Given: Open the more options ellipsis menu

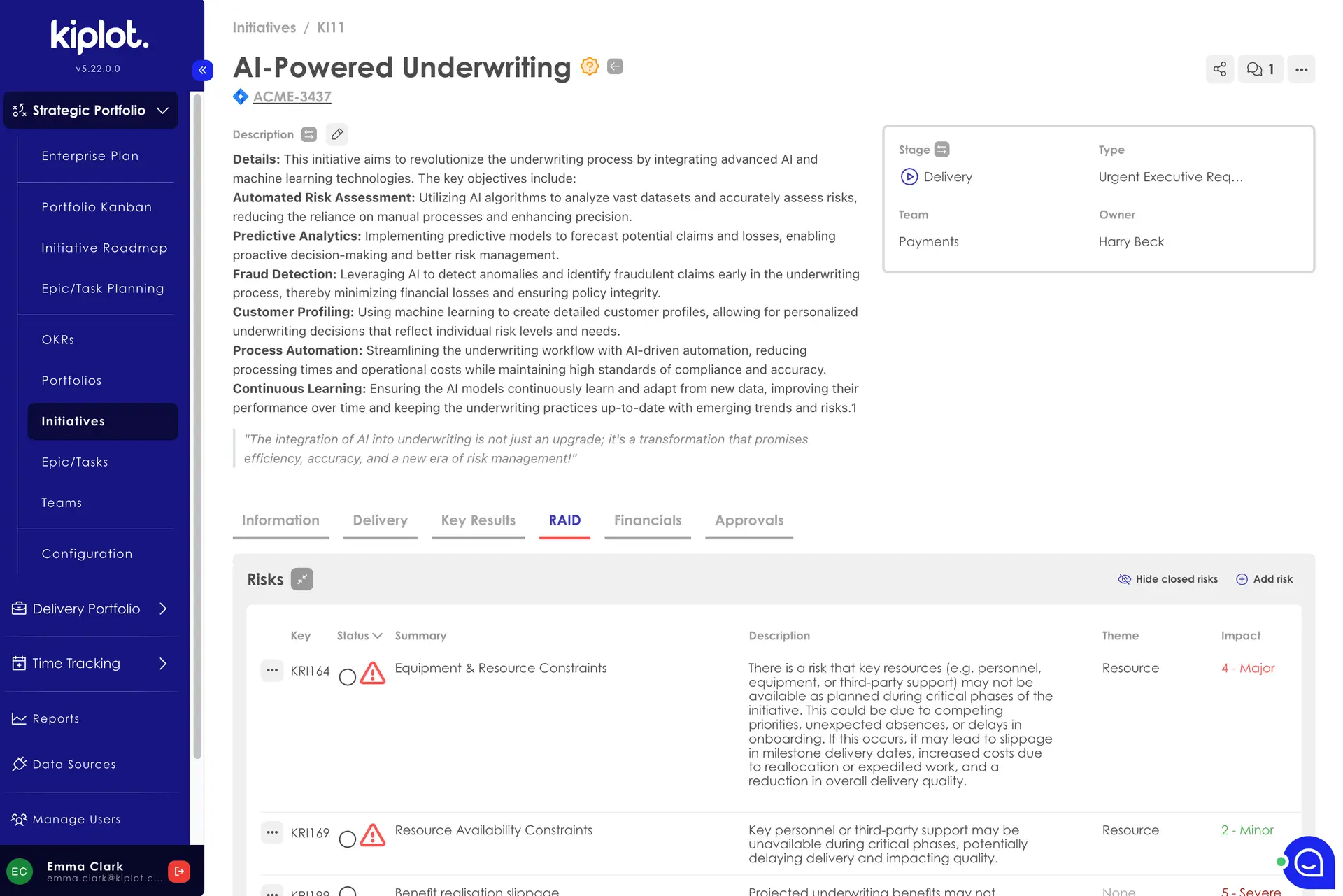Looking at the screenshot, I should 1302,69.
